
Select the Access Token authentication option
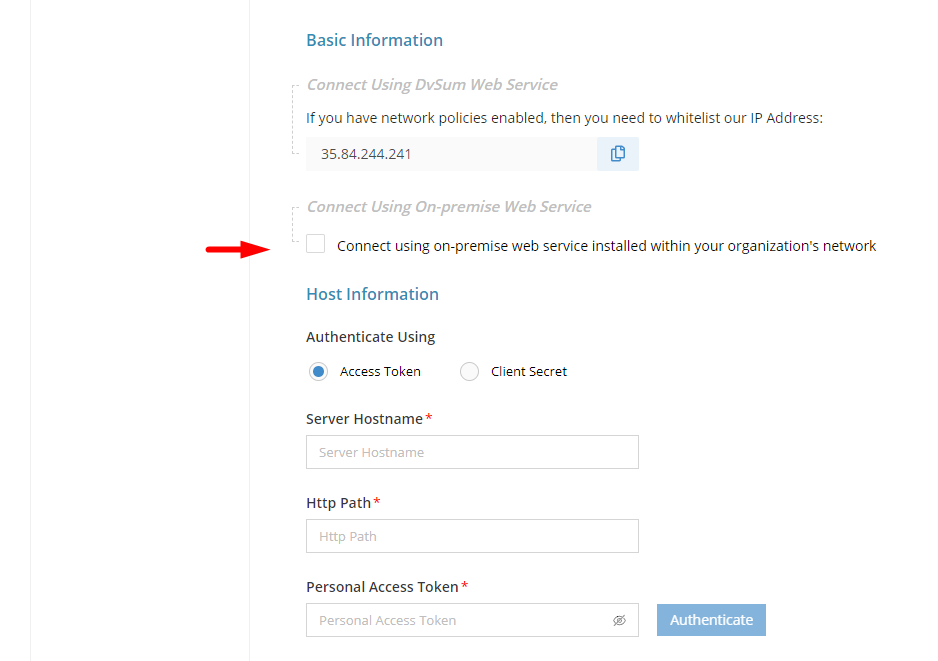point(318,371)
